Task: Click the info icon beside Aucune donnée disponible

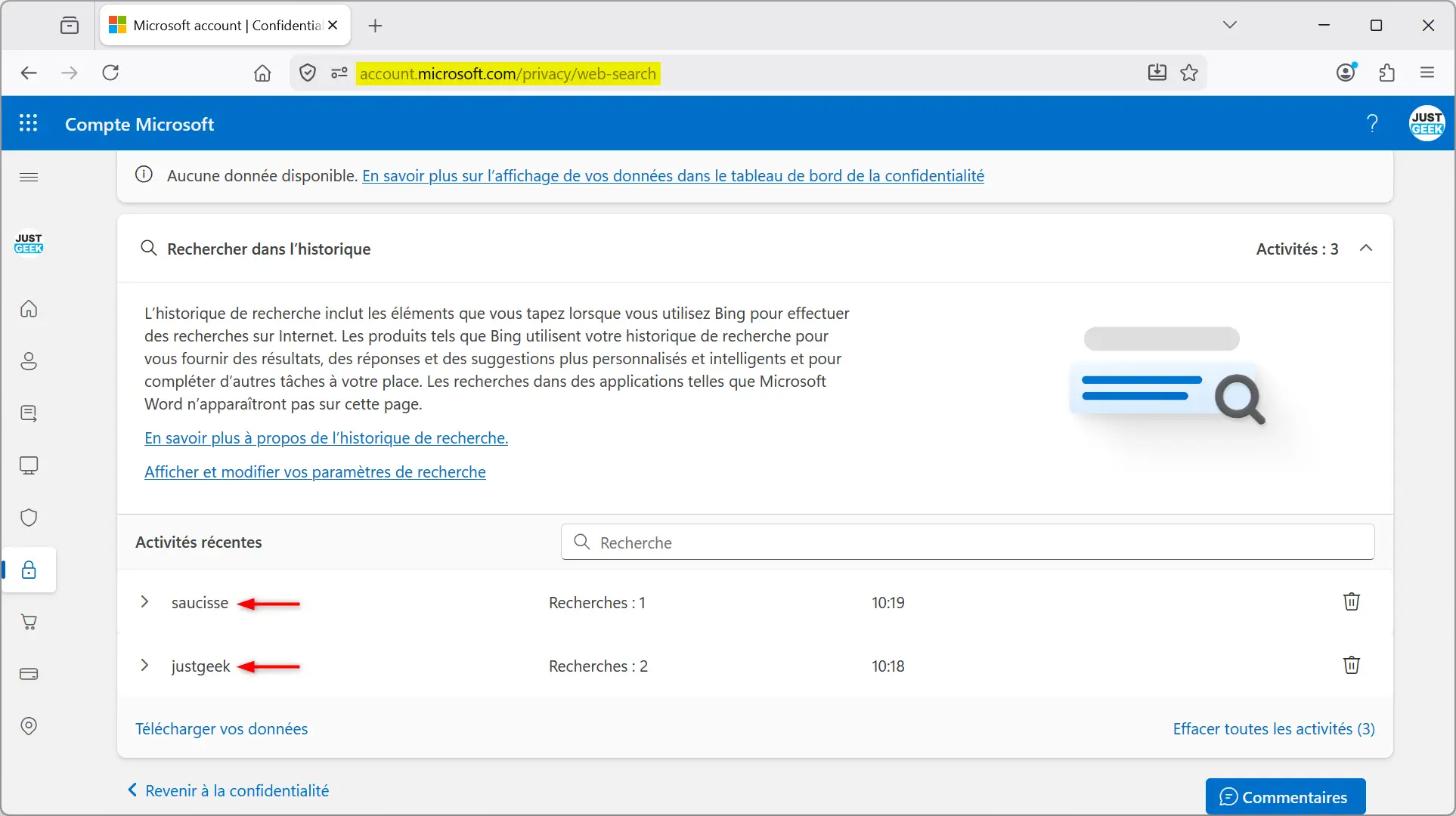Action: pyautogui.click(x=144, y=175)
